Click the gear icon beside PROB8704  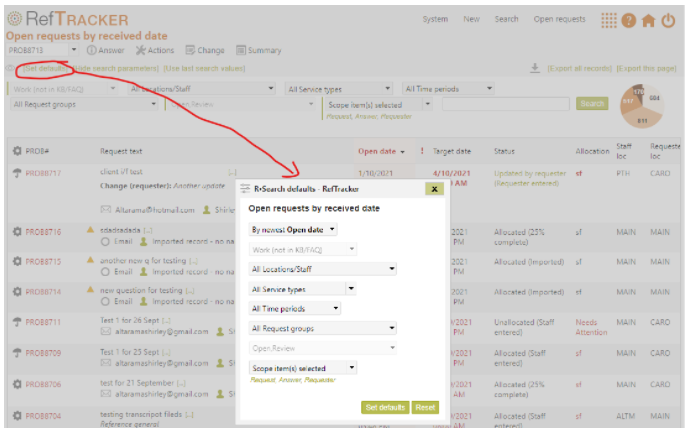point(17,416)
